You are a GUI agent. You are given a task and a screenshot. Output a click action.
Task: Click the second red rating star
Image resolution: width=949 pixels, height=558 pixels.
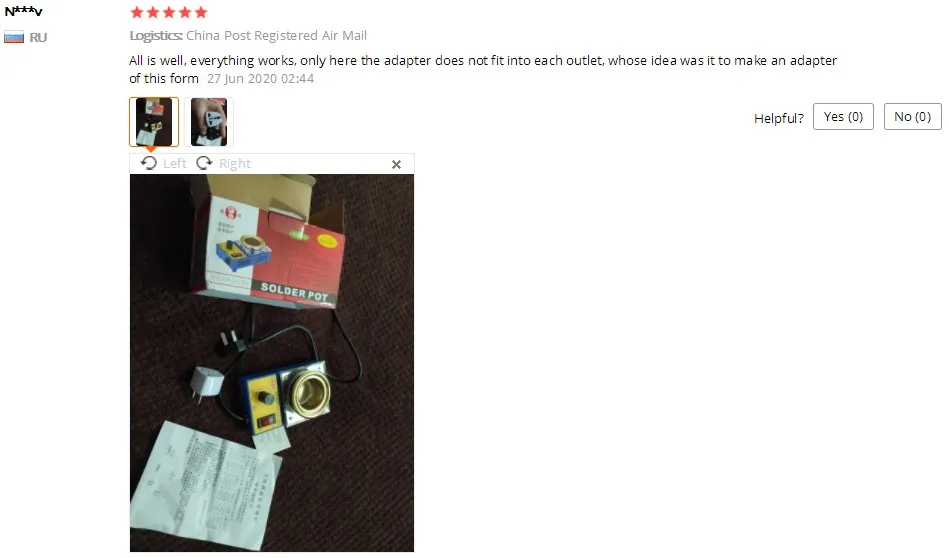pyautogui.click(x=153, y=12)
